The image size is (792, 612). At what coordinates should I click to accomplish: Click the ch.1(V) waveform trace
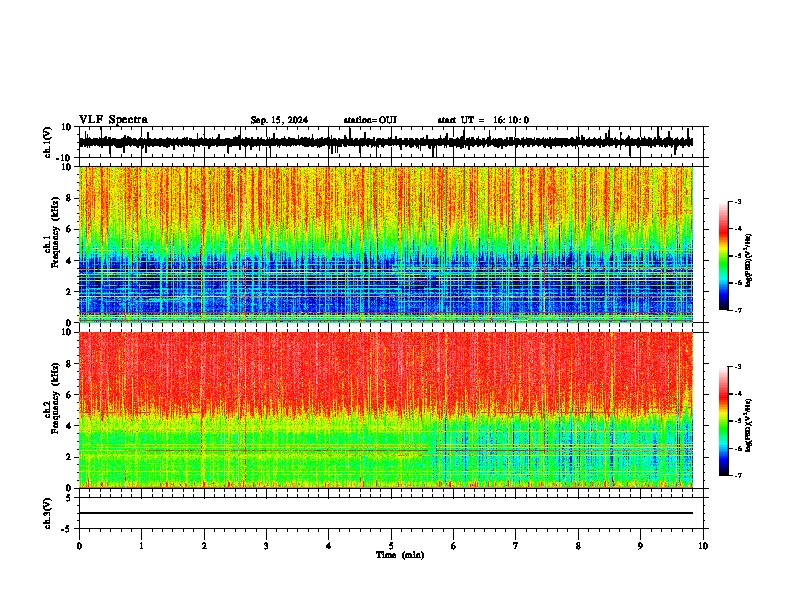386,142
